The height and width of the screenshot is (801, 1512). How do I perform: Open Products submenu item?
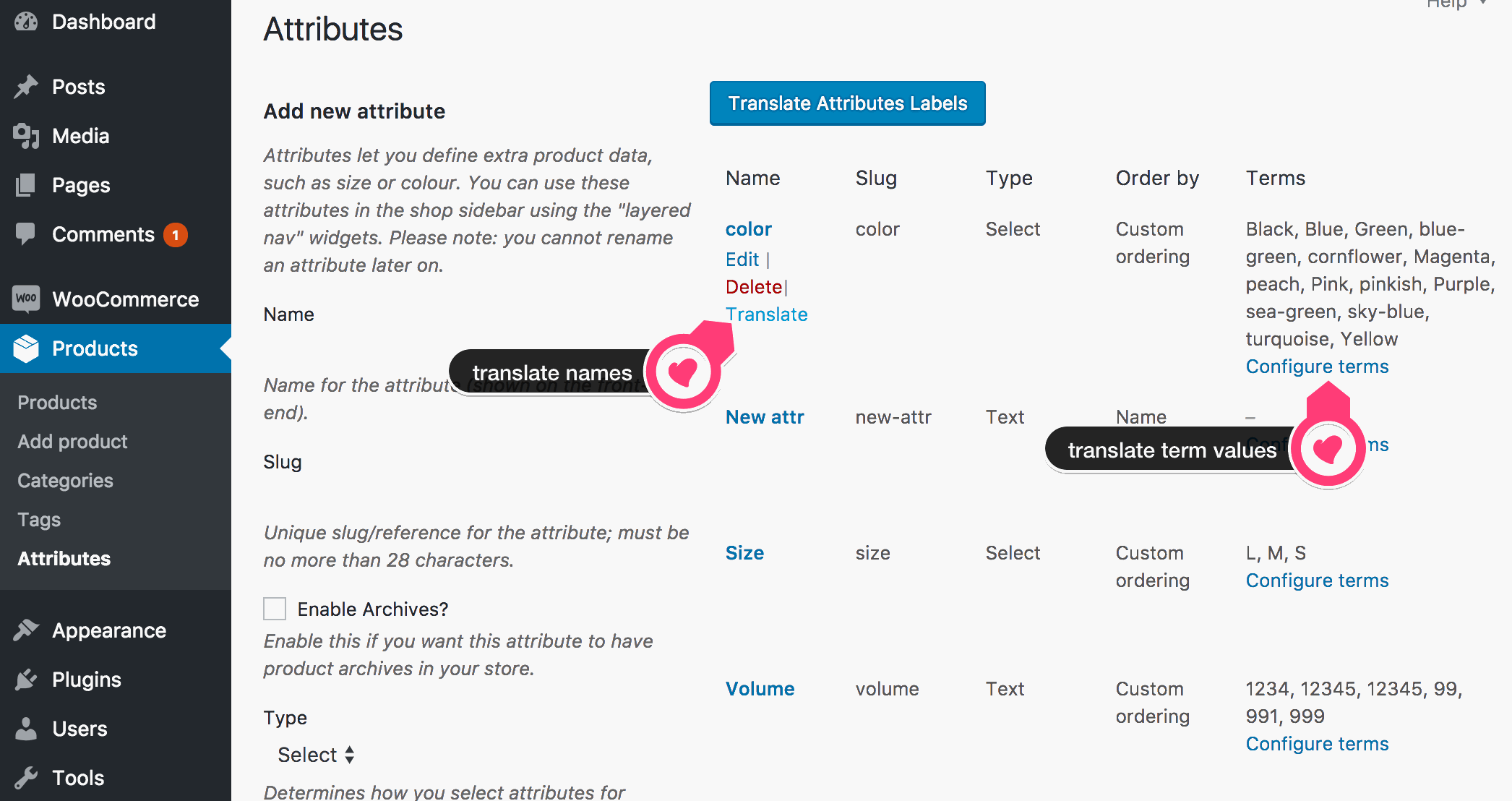click(x=57, y=403)
